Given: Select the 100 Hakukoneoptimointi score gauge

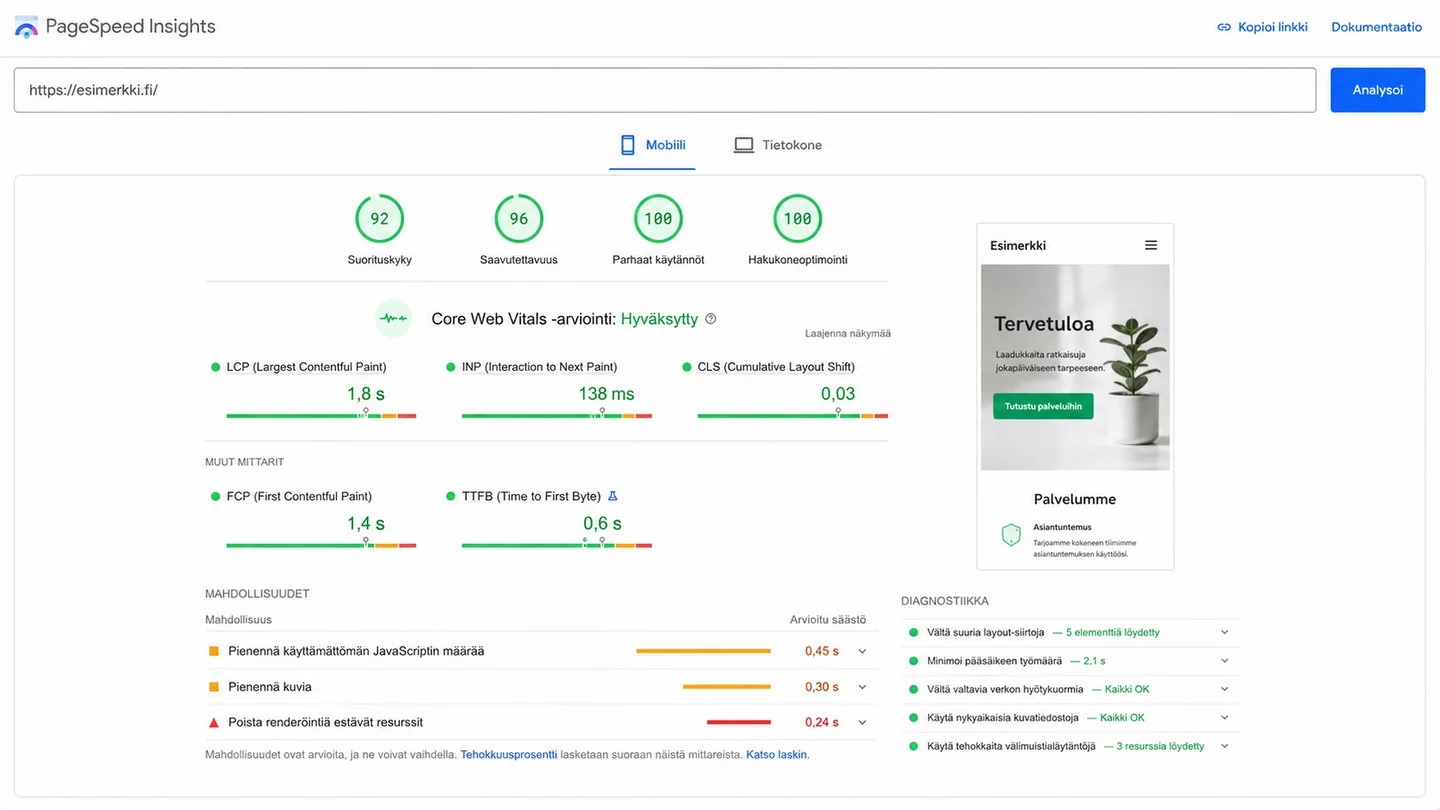Looking at the screenshot, I should pyautogui.click(x=798, y=219).
